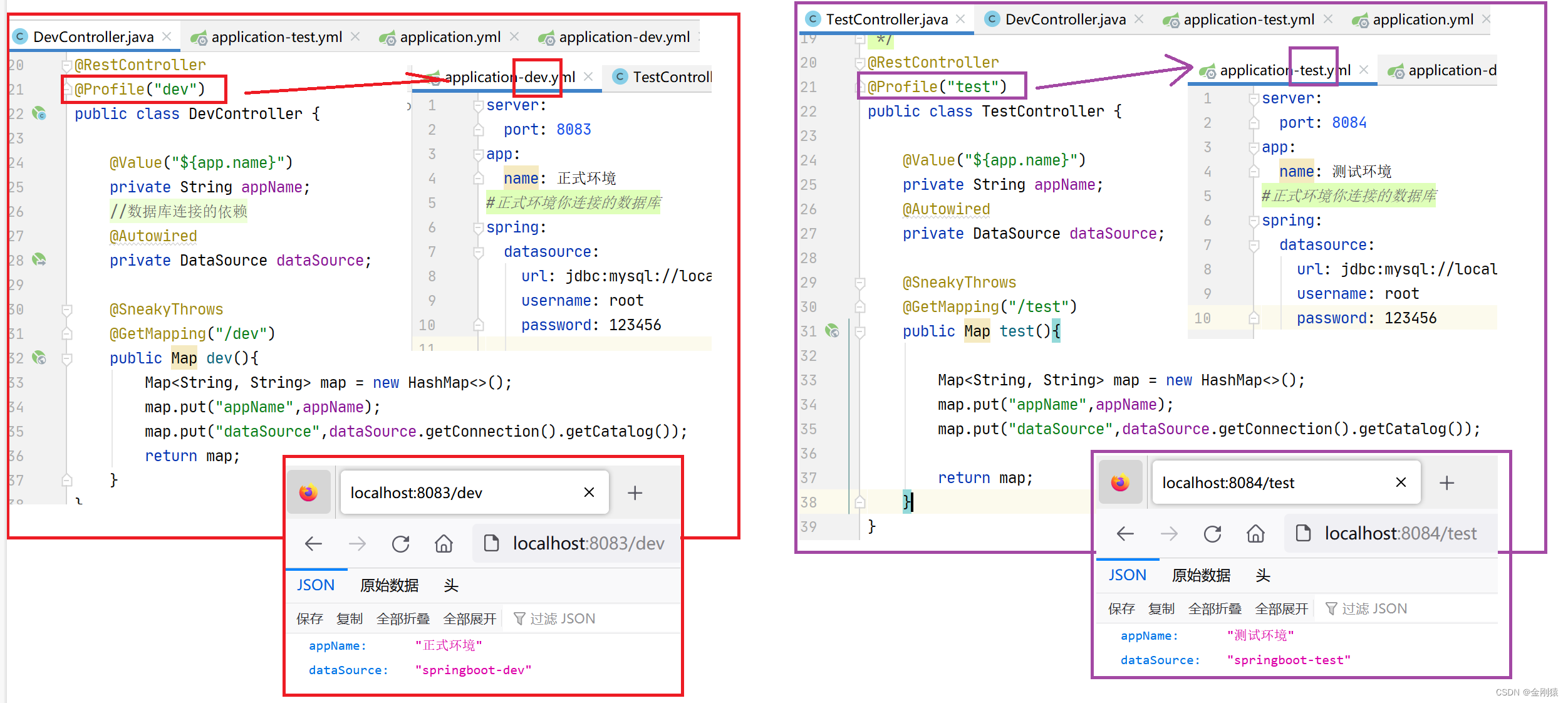Close TestController.java tab in right editor

pos(960,19)
